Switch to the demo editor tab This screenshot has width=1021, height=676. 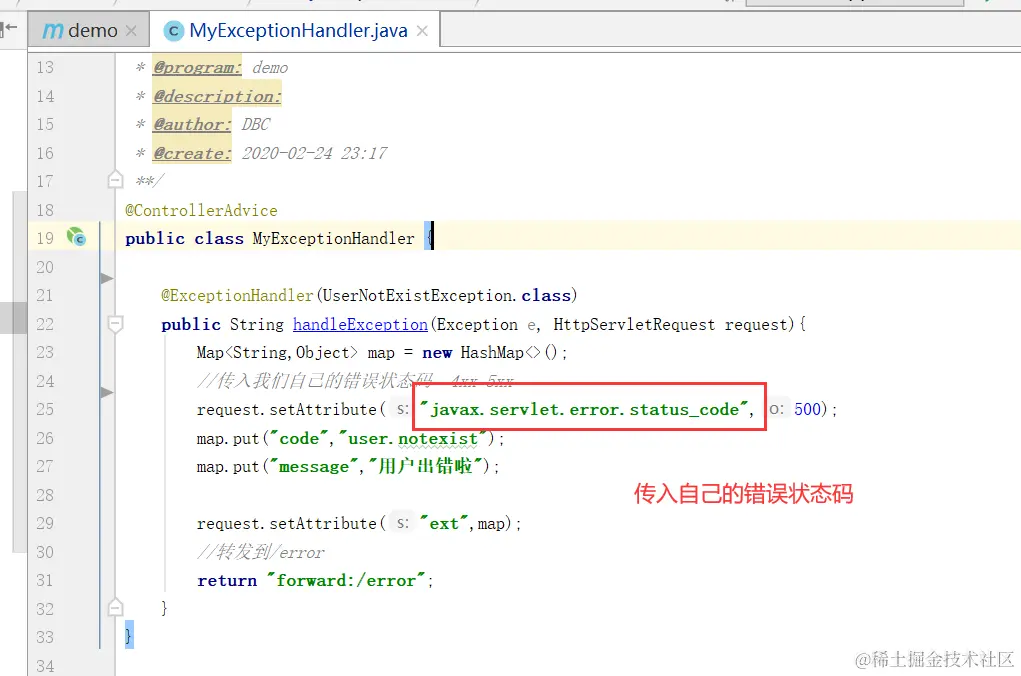point(88,30)
